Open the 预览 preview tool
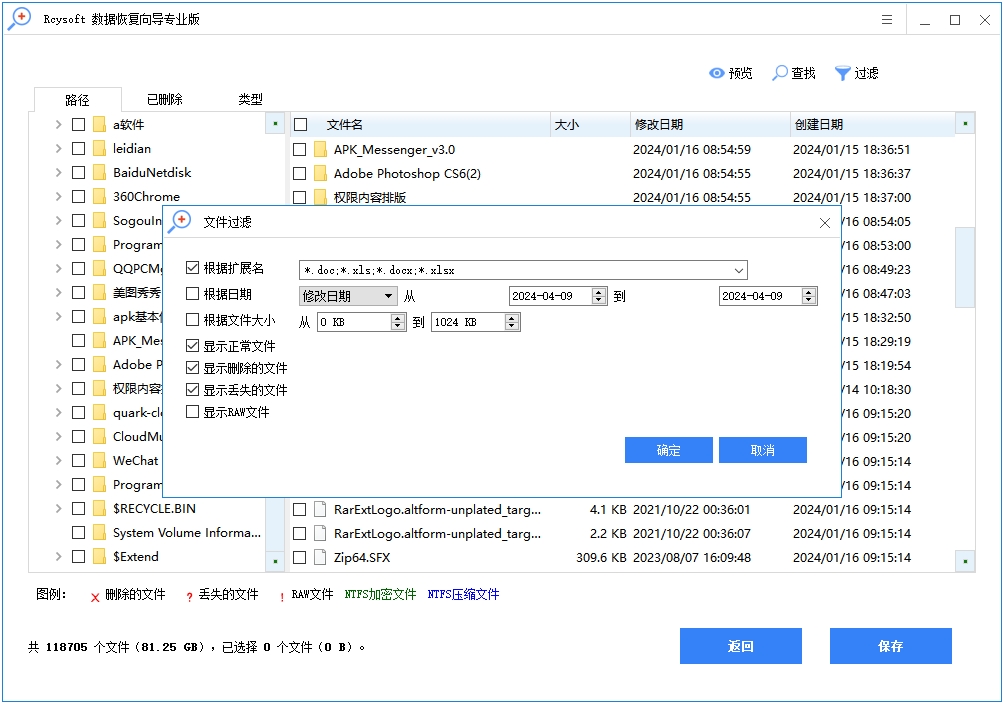 [x=731, y=72]
